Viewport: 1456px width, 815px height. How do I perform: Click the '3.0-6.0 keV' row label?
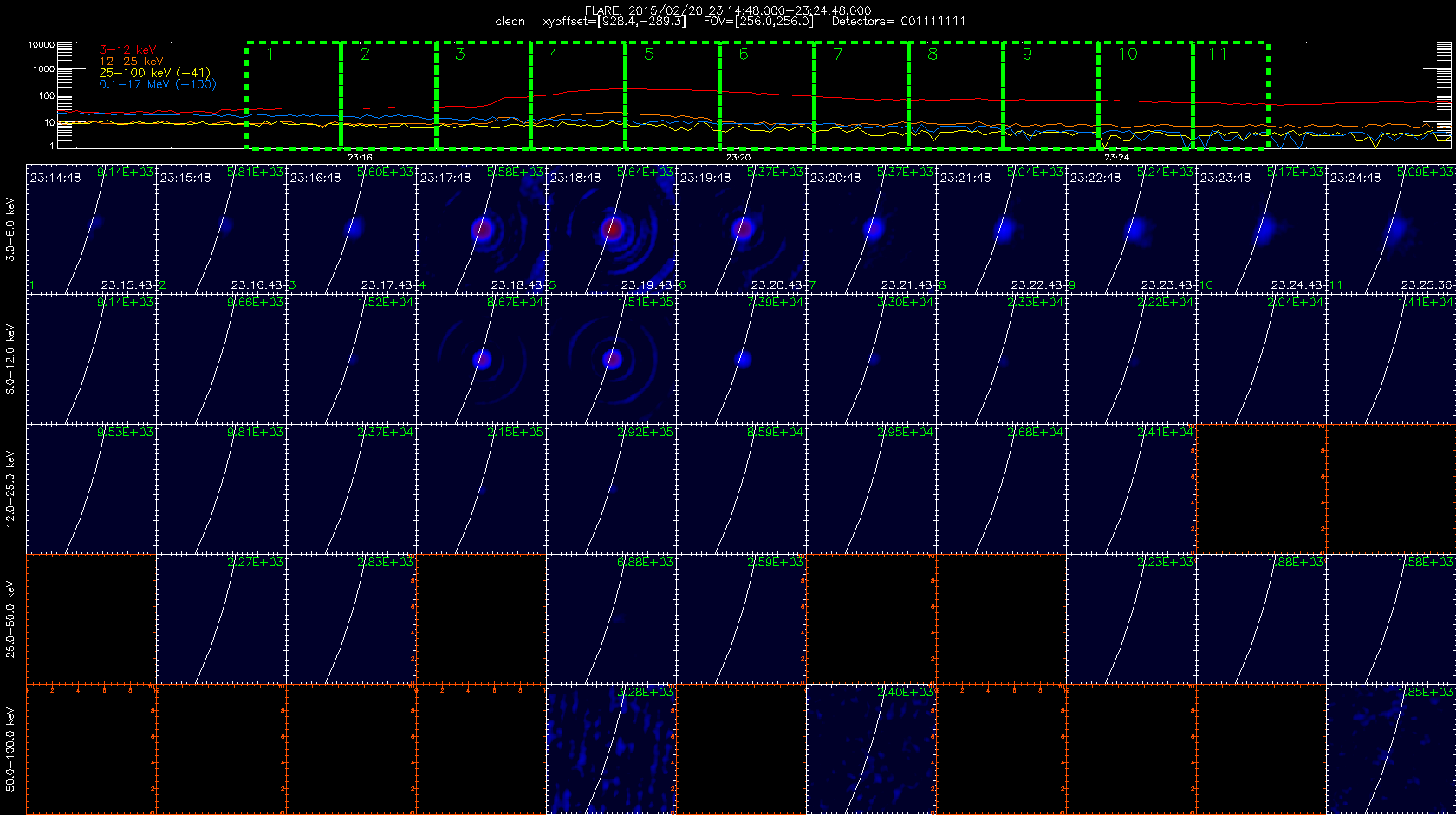tap(10, 229)
